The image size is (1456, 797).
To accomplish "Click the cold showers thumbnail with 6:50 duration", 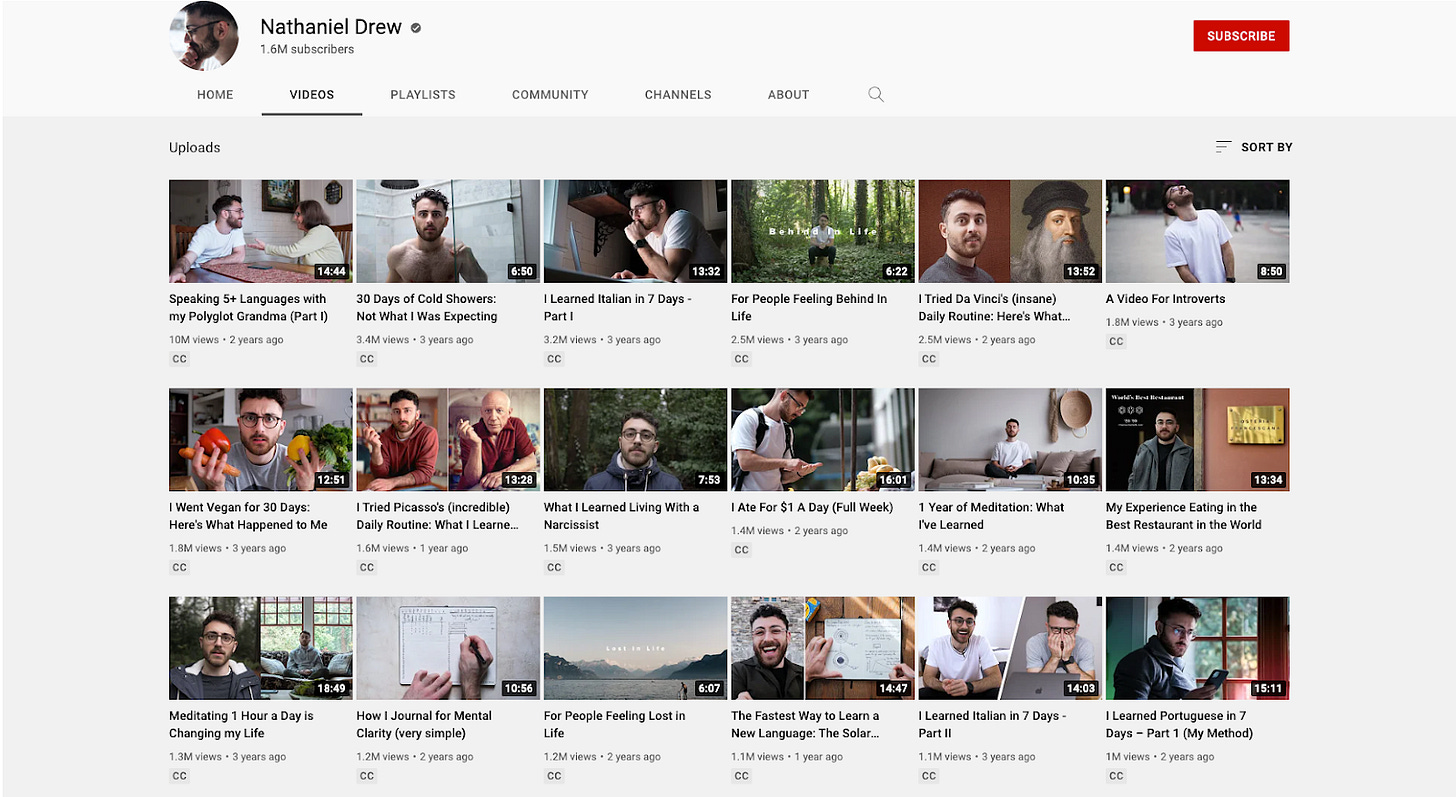I will (x=448, y=231).
